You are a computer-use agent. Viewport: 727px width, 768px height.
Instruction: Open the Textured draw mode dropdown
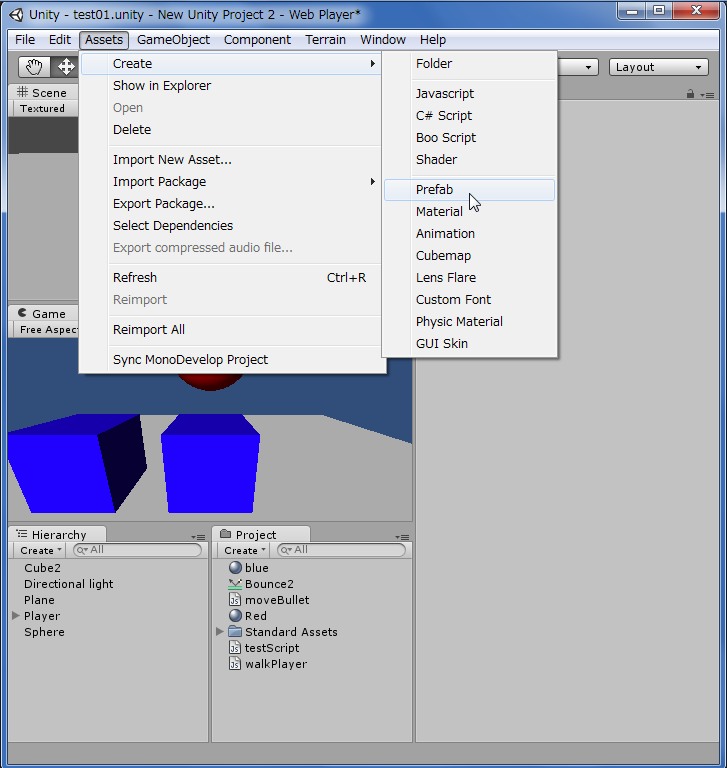44,108
